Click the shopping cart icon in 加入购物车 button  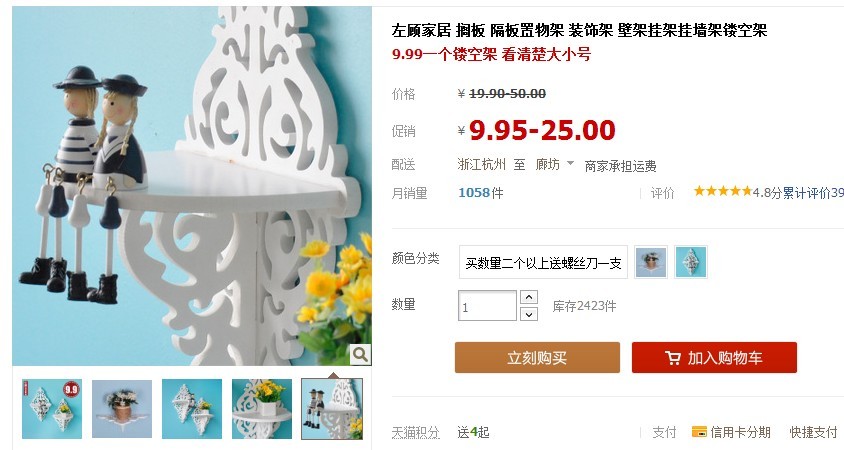click(673, 358)
